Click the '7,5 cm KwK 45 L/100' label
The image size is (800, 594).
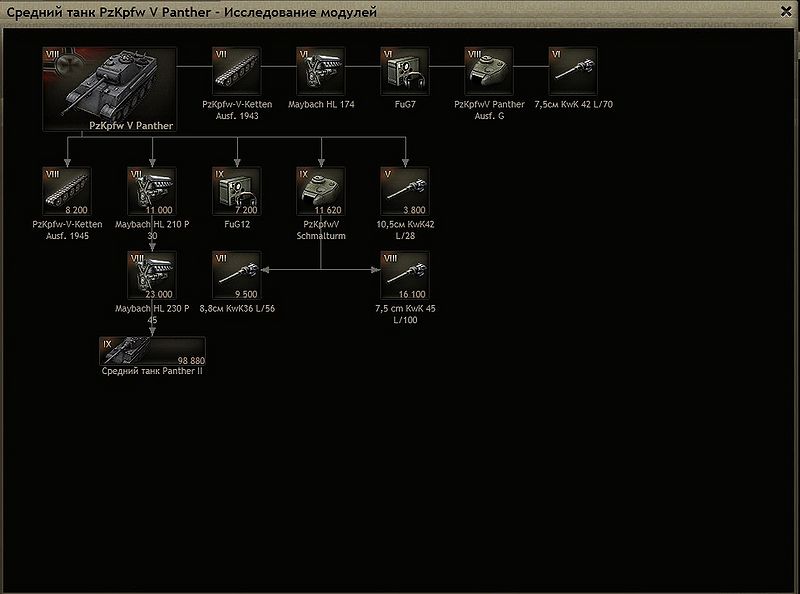click(x=405, y=314)
